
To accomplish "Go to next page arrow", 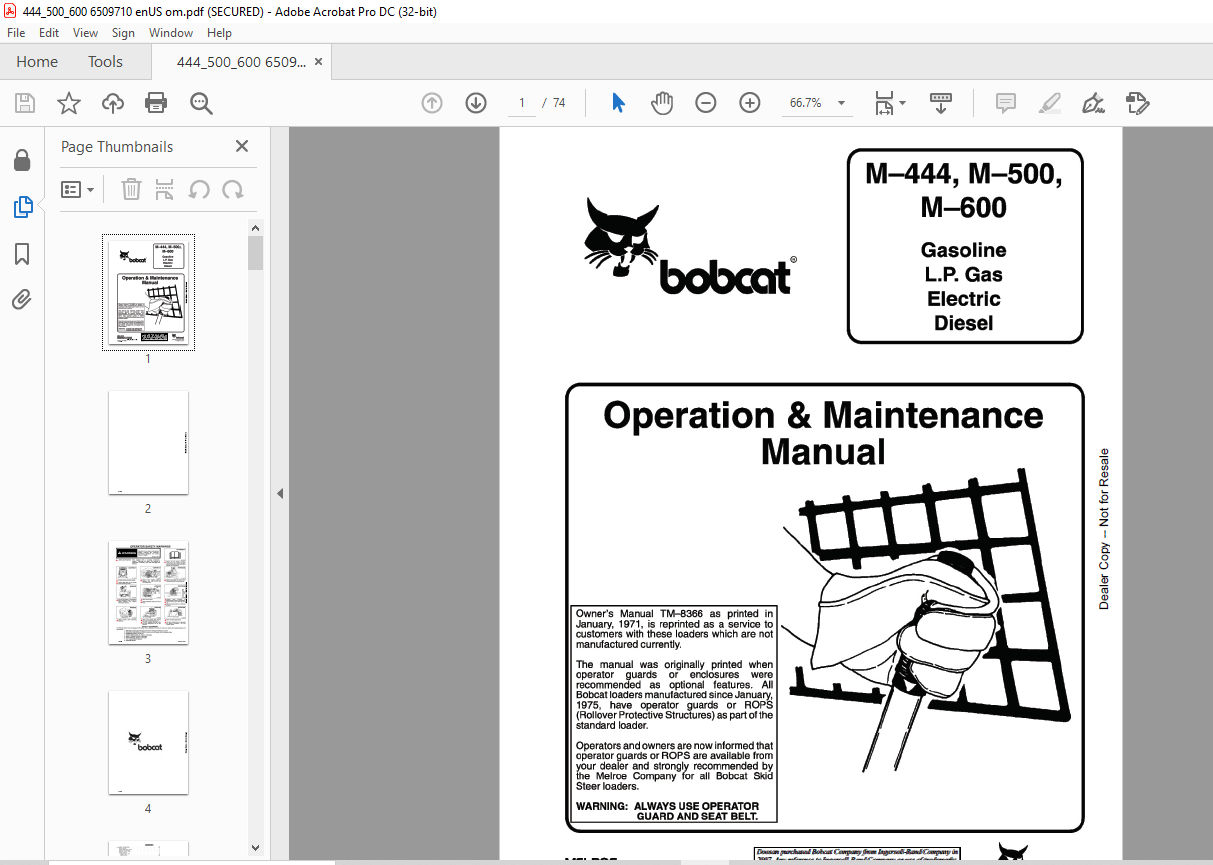I will point(475,103).
